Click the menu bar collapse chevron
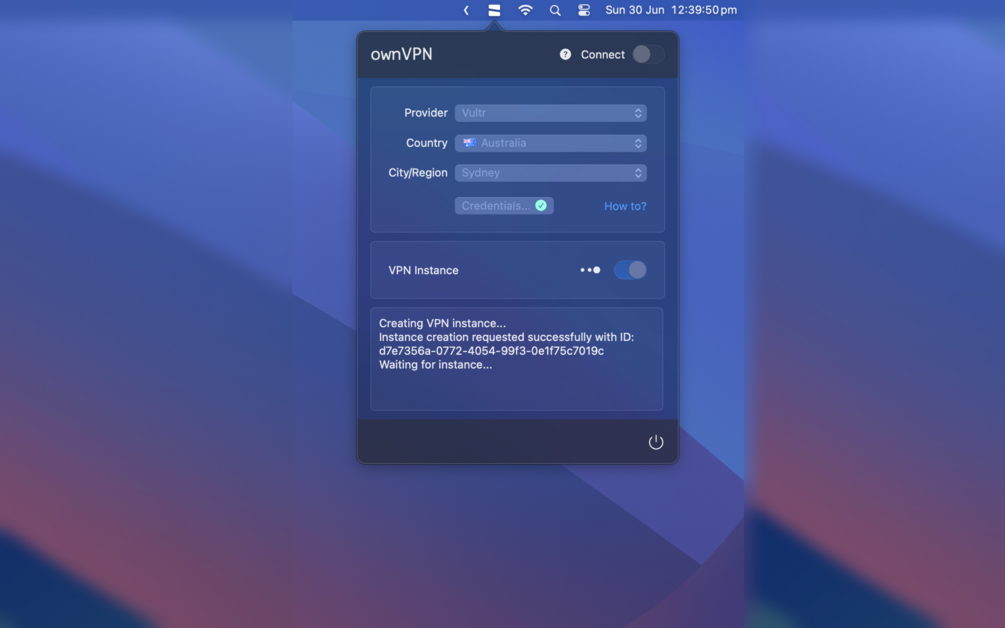 (466, 10)
